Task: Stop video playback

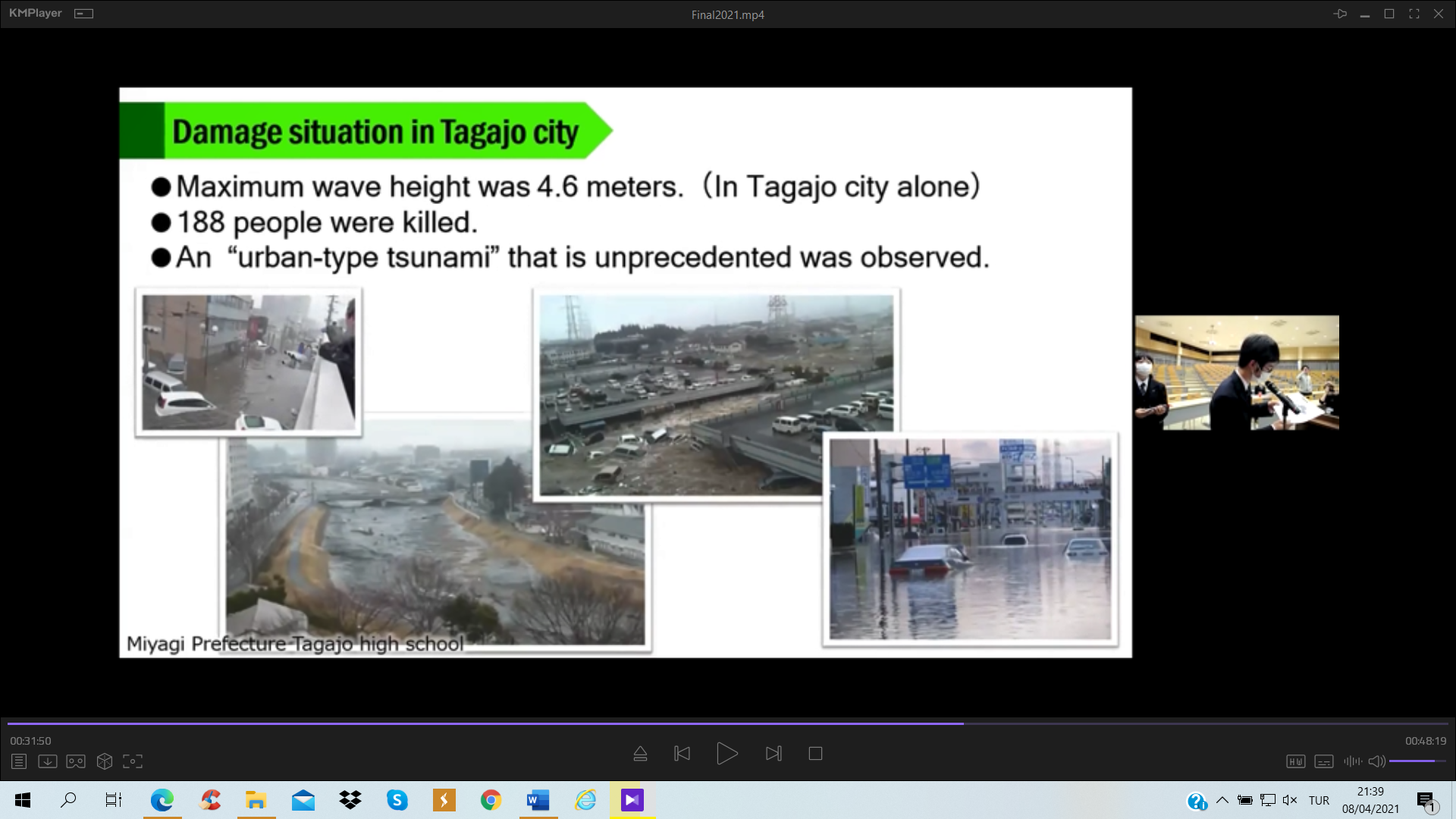Action: coord(815,754)
